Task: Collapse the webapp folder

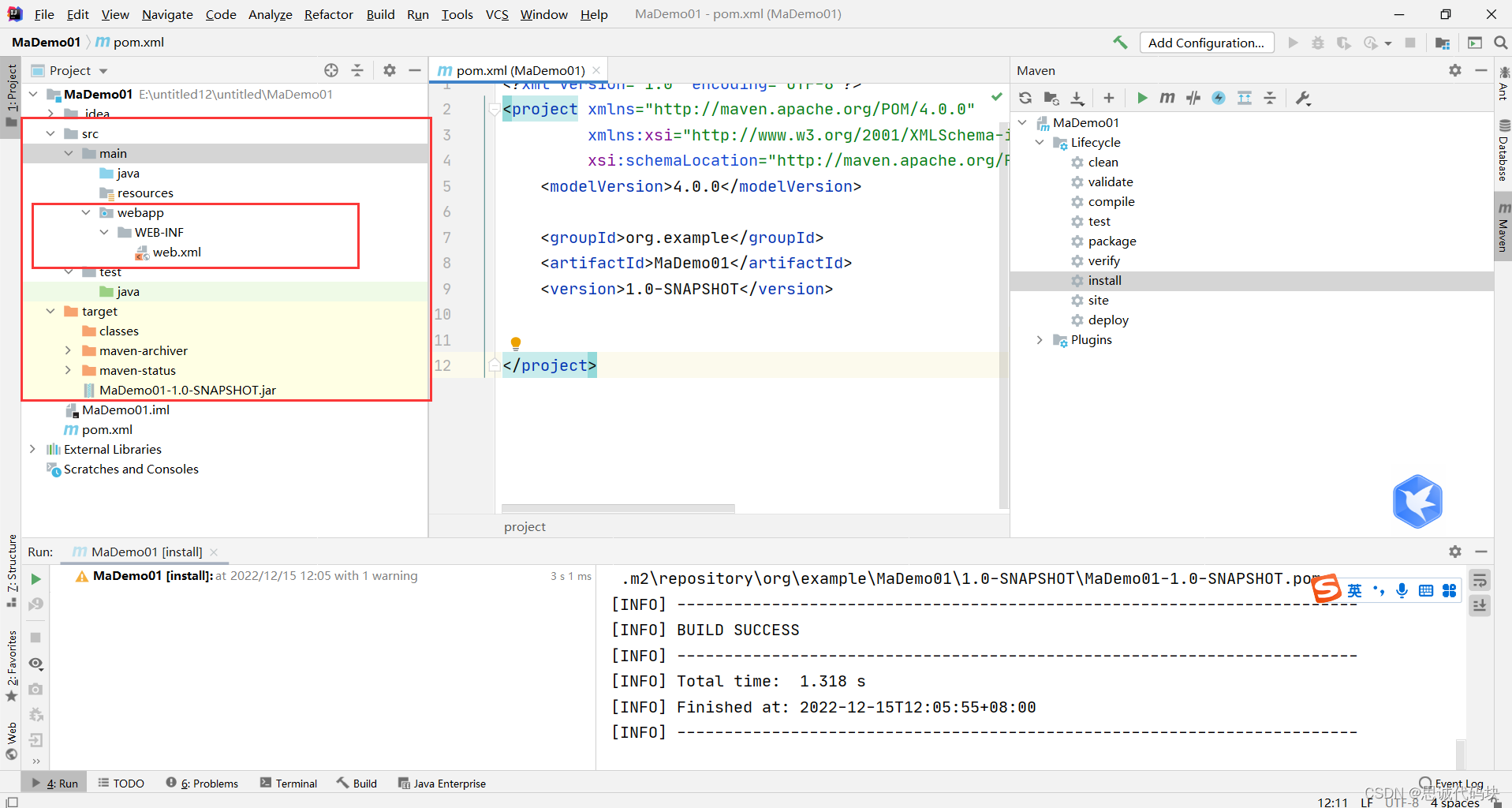Action: pos(86,212)
